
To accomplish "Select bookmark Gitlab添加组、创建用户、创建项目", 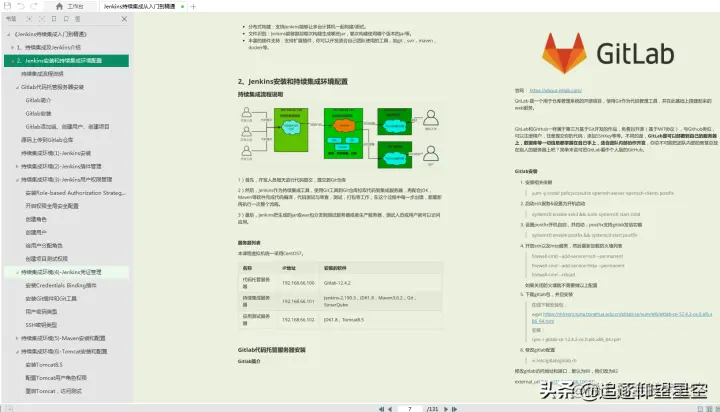I will coord(68,127).
